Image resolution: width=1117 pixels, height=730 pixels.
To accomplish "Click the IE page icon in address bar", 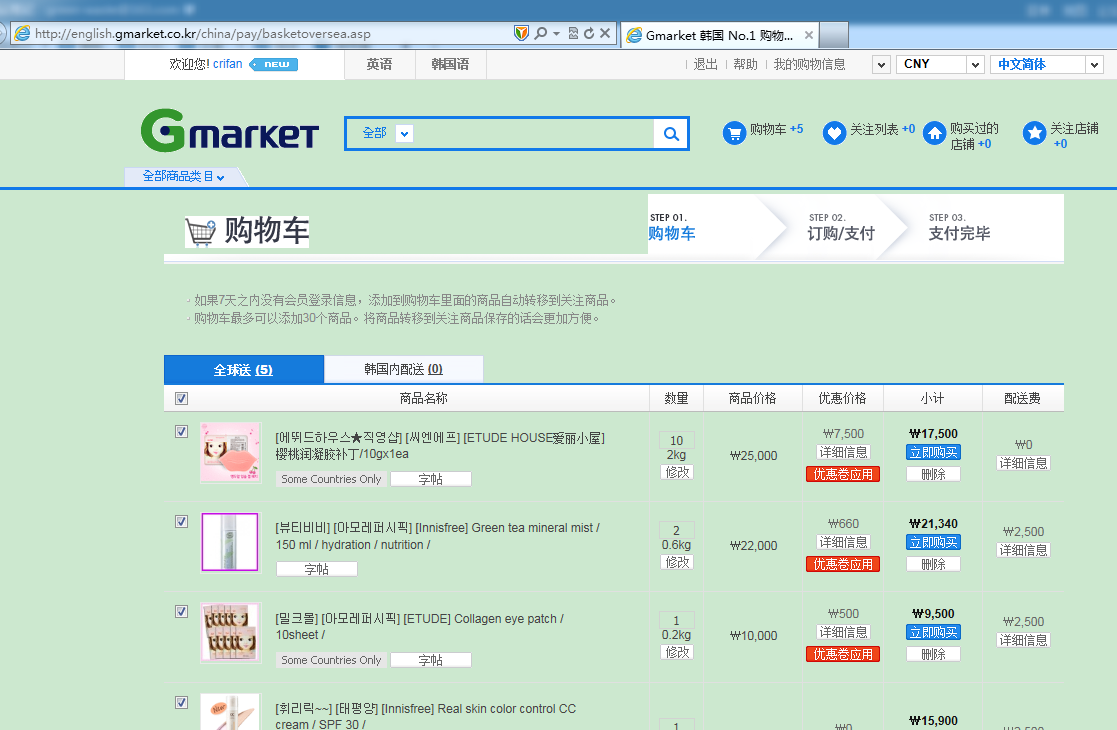I will pyautogui.click(x=23, y=33).
